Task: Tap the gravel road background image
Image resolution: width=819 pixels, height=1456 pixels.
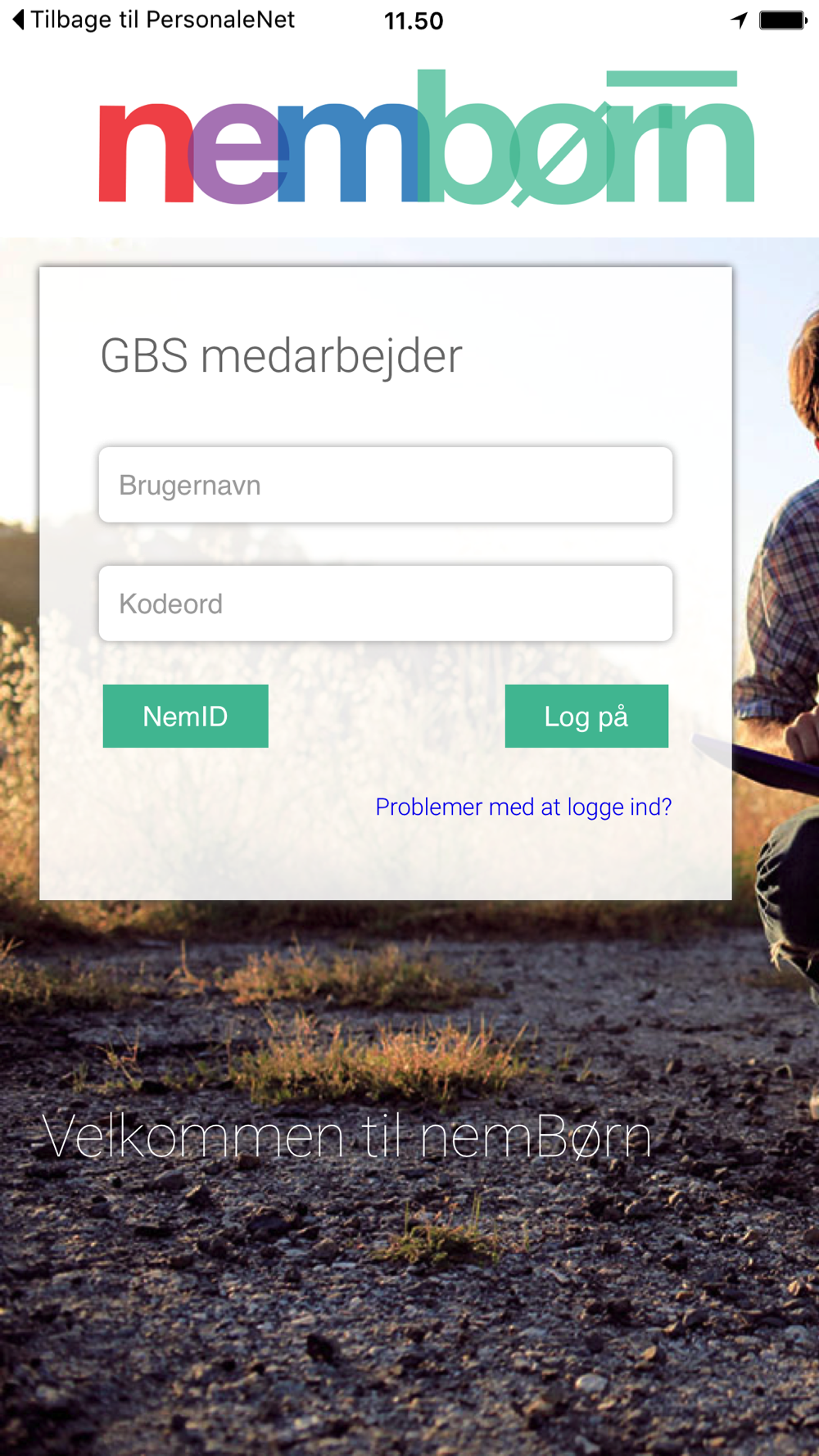Action: (409, 1310)
